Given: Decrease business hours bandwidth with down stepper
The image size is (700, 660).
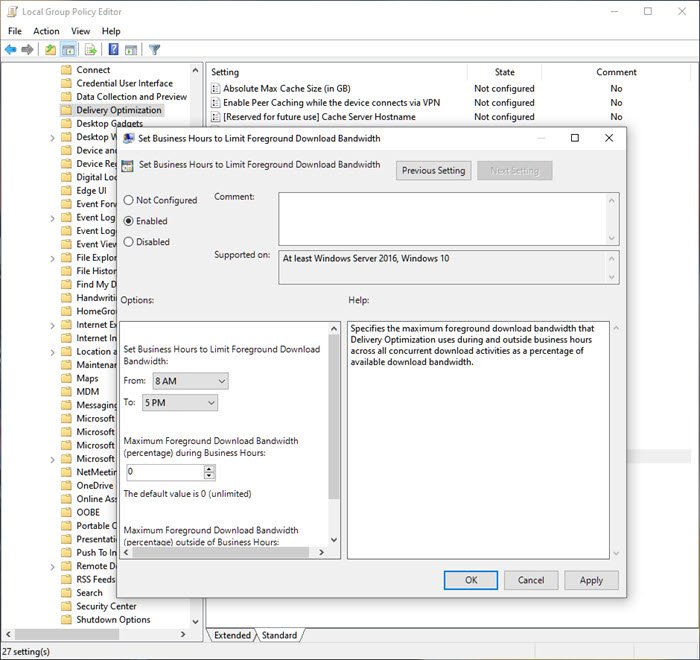Looking at the screenshot, I should (209, 476).
